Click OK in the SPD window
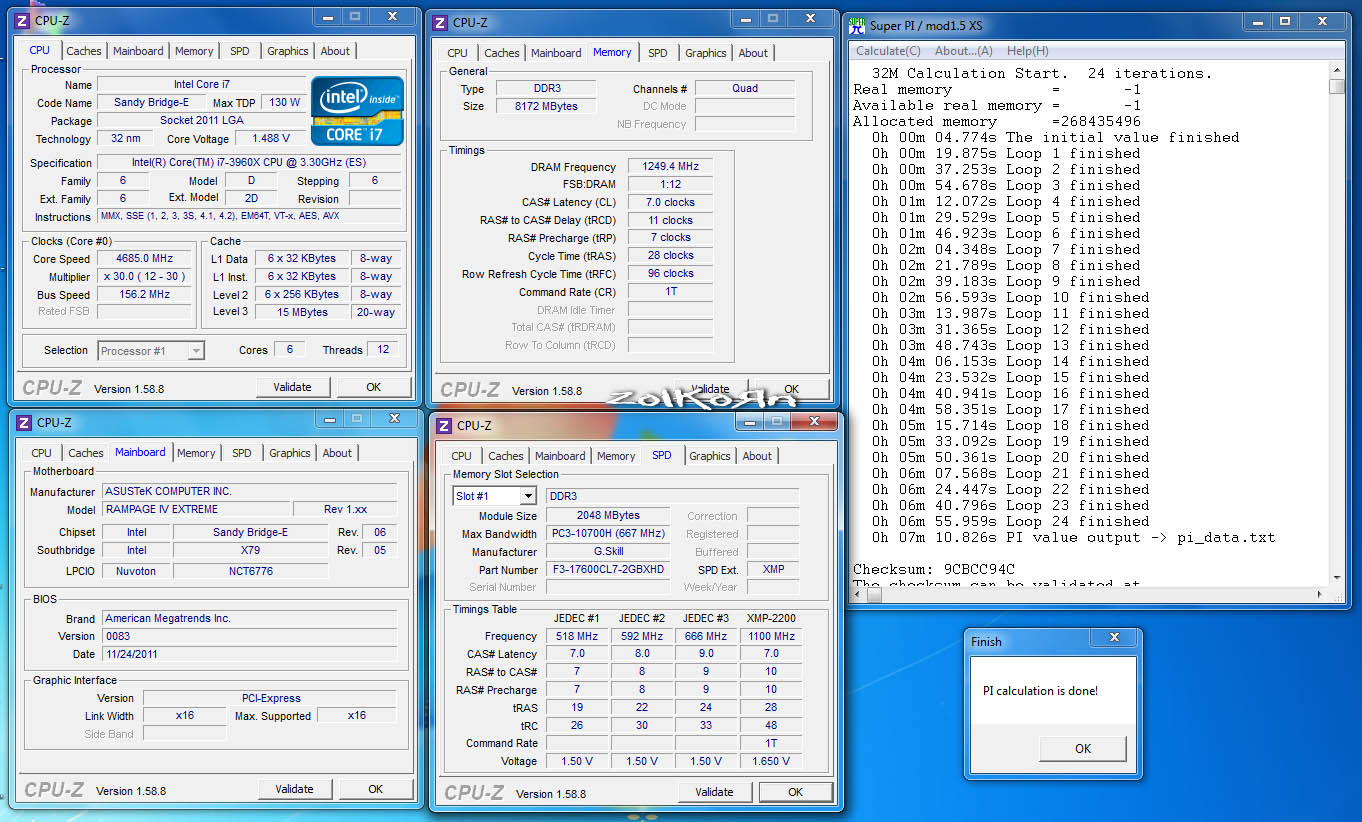The image size is (1362, 822). [x=795, y=792]
